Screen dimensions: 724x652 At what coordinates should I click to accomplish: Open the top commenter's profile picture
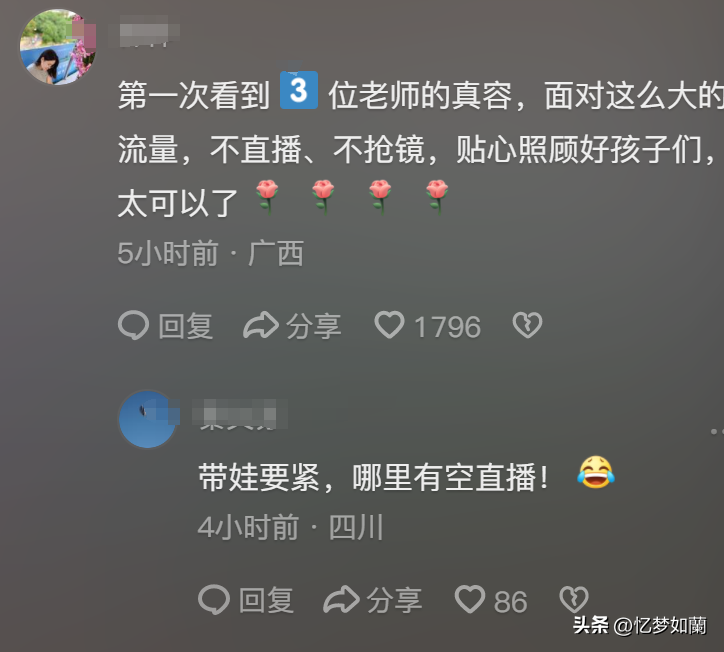(x=58, y=47)
